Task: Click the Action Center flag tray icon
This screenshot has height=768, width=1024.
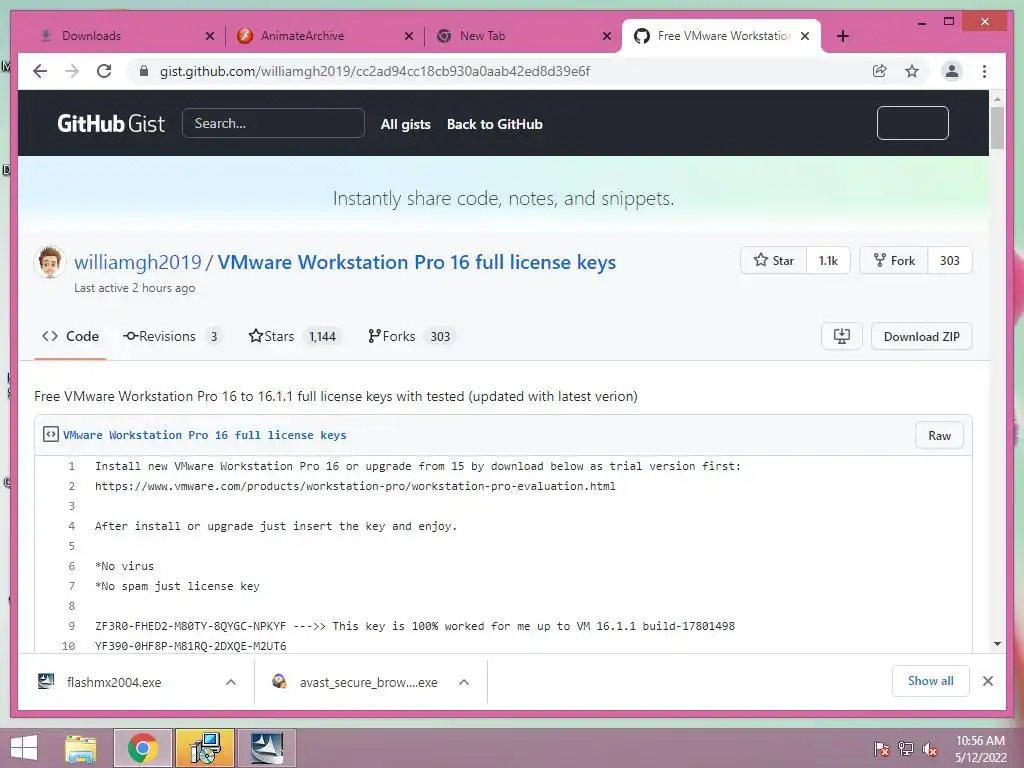Action: pyautogui.click(x=882, y=750)
